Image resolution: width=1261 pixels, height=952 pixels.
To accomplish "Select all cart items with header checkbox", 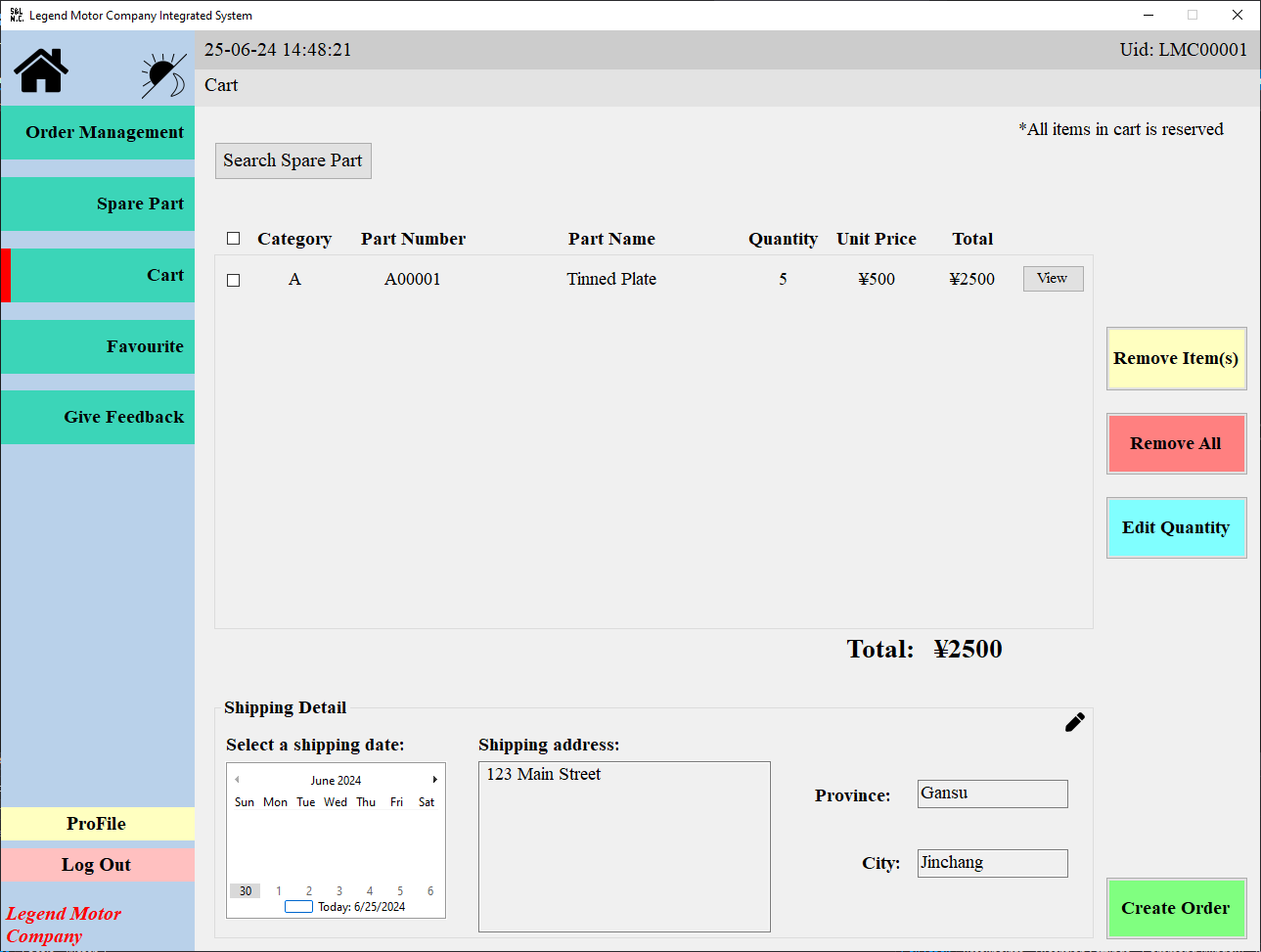I will click(233, 239).
